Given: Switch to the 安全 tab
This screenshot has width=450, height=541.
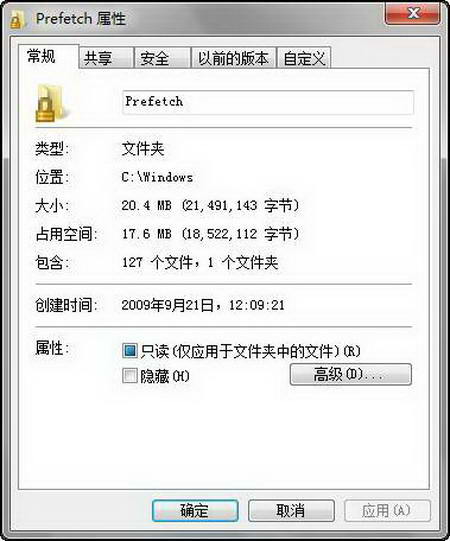Looking at the screenshot, I should [x=163, y=58].
